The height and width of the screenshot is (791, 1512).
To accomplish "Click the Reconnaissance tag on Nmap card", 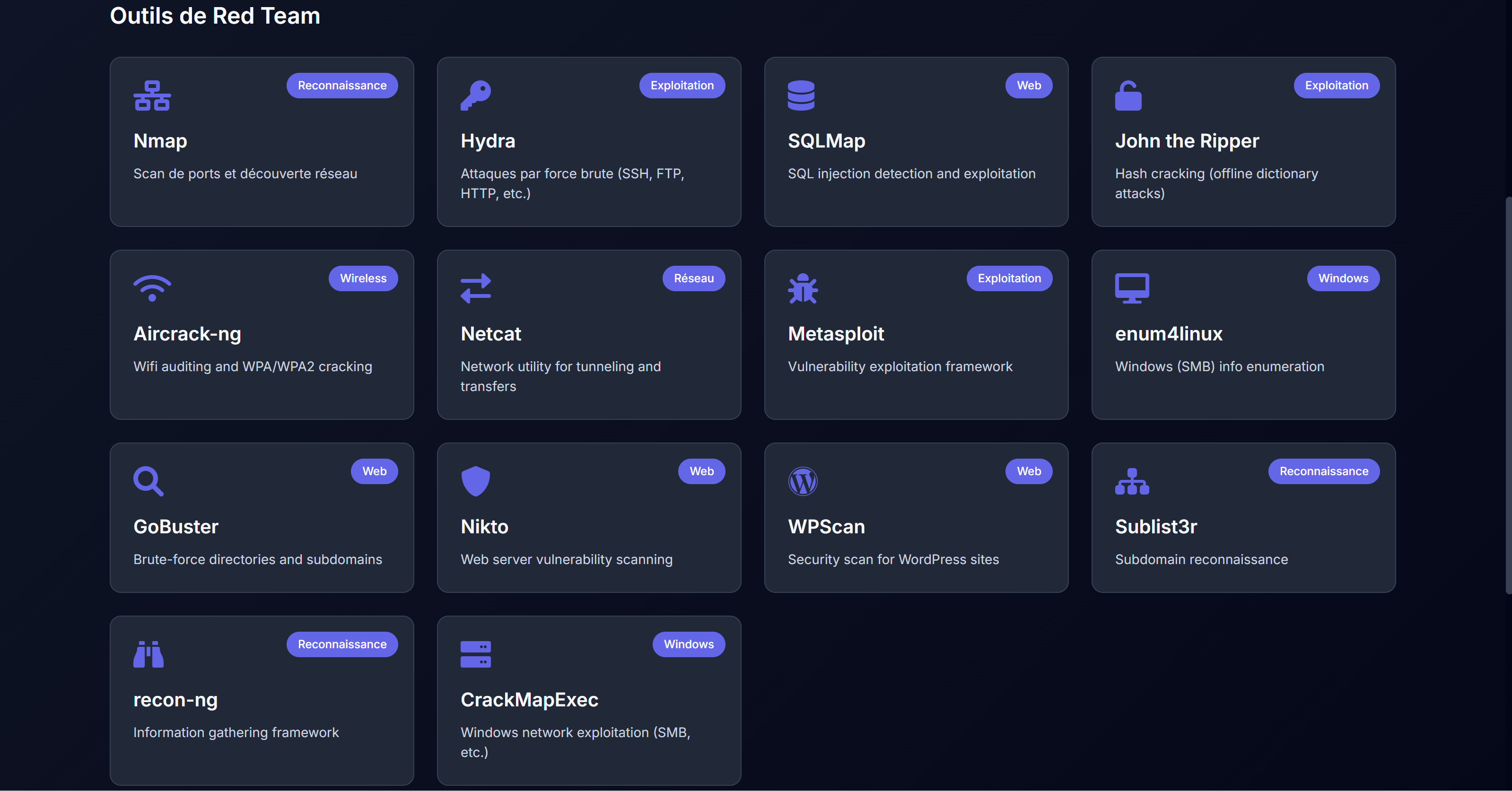I will [342, 86].
